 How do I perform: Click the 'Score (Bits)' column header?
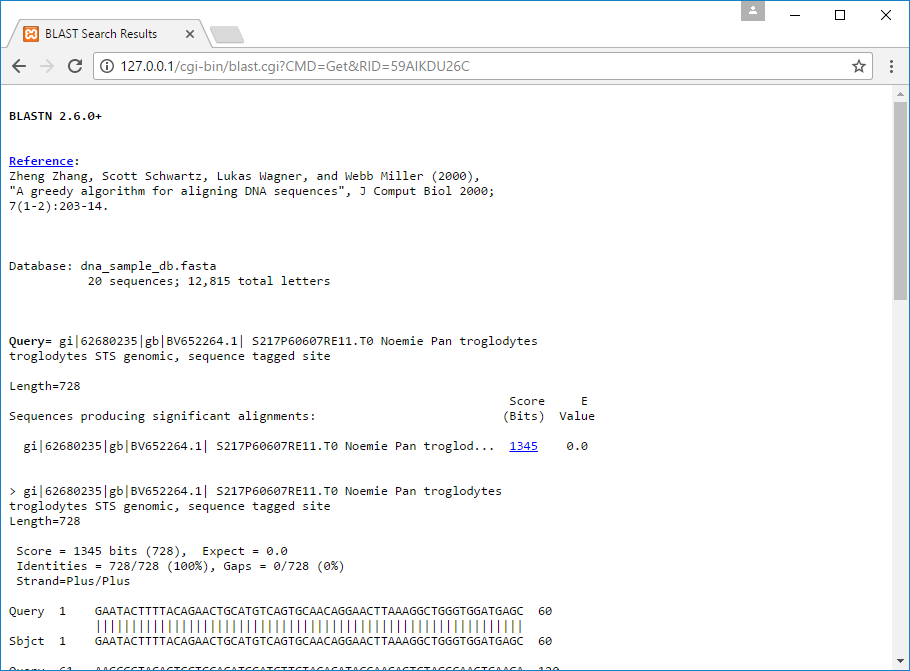(524, 409)
